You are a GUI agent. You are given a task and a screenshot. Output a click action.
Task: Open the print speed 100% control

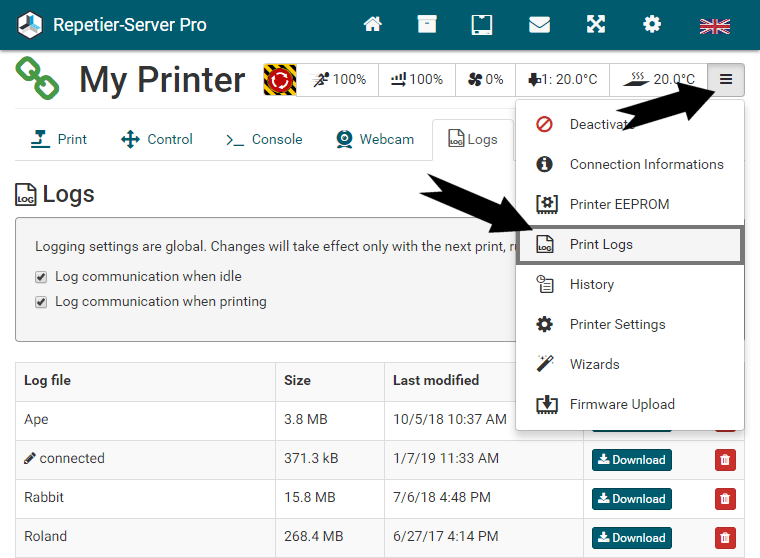pyautogui.click(x=340, y=80)
